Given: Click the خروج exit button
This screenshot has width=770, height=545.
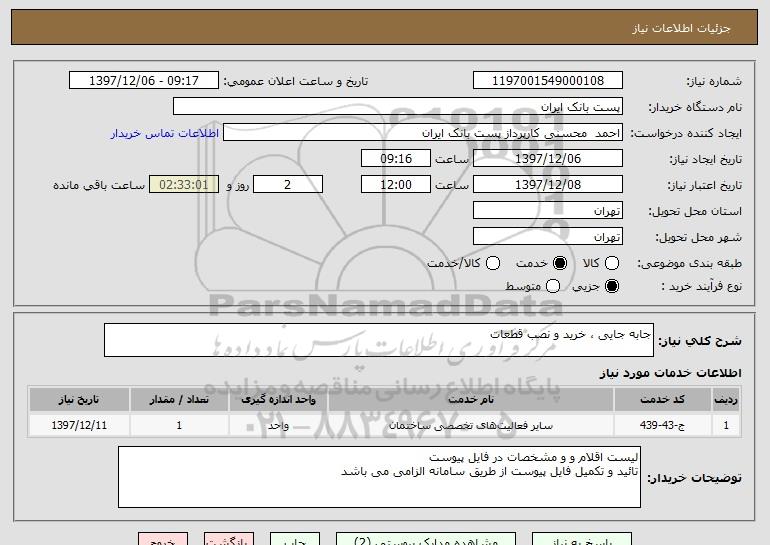Looking at the screenshot, I should [x=163, y=539].
